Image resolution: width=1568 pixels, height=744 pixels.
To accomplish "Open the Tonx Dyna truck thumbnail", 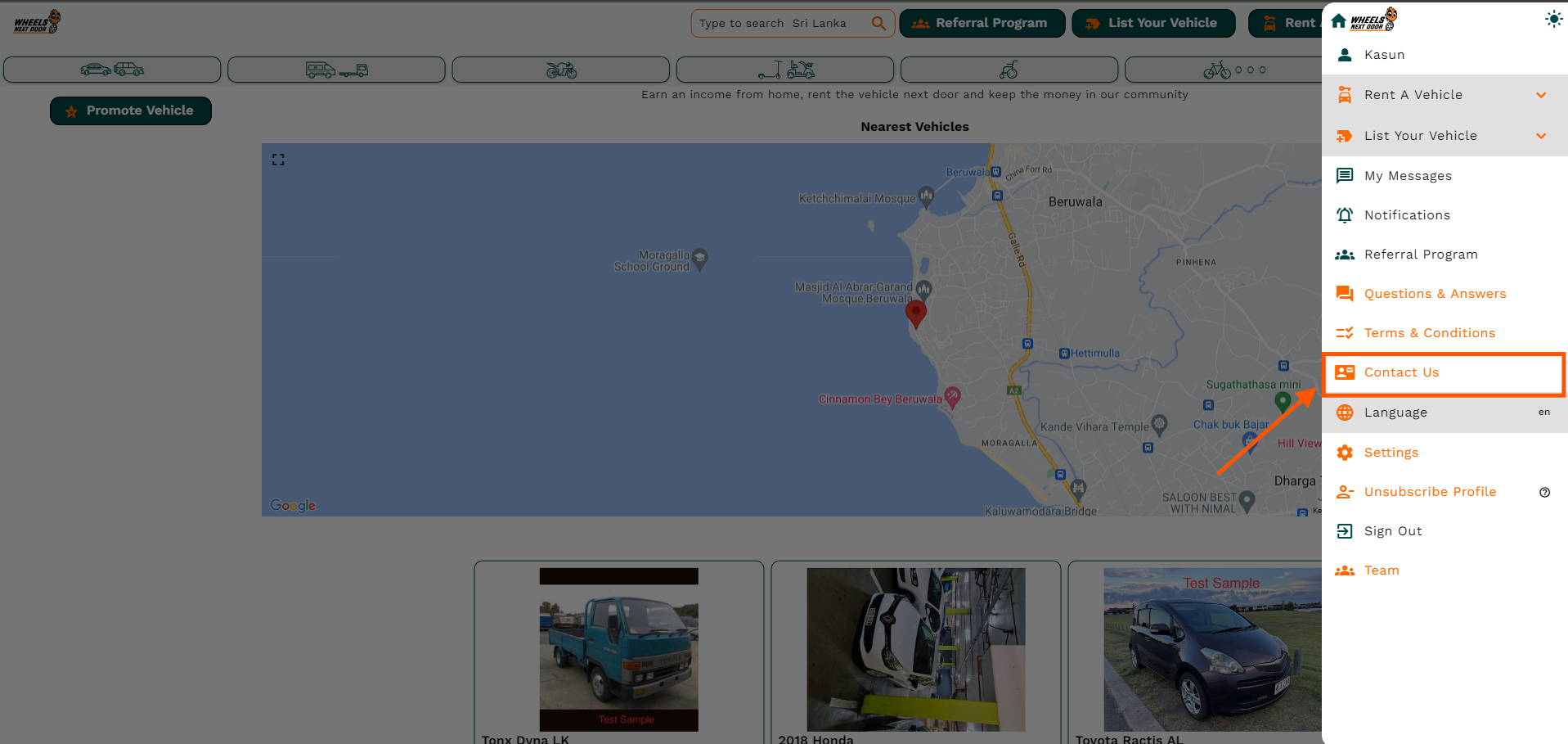I will (618, 649).
